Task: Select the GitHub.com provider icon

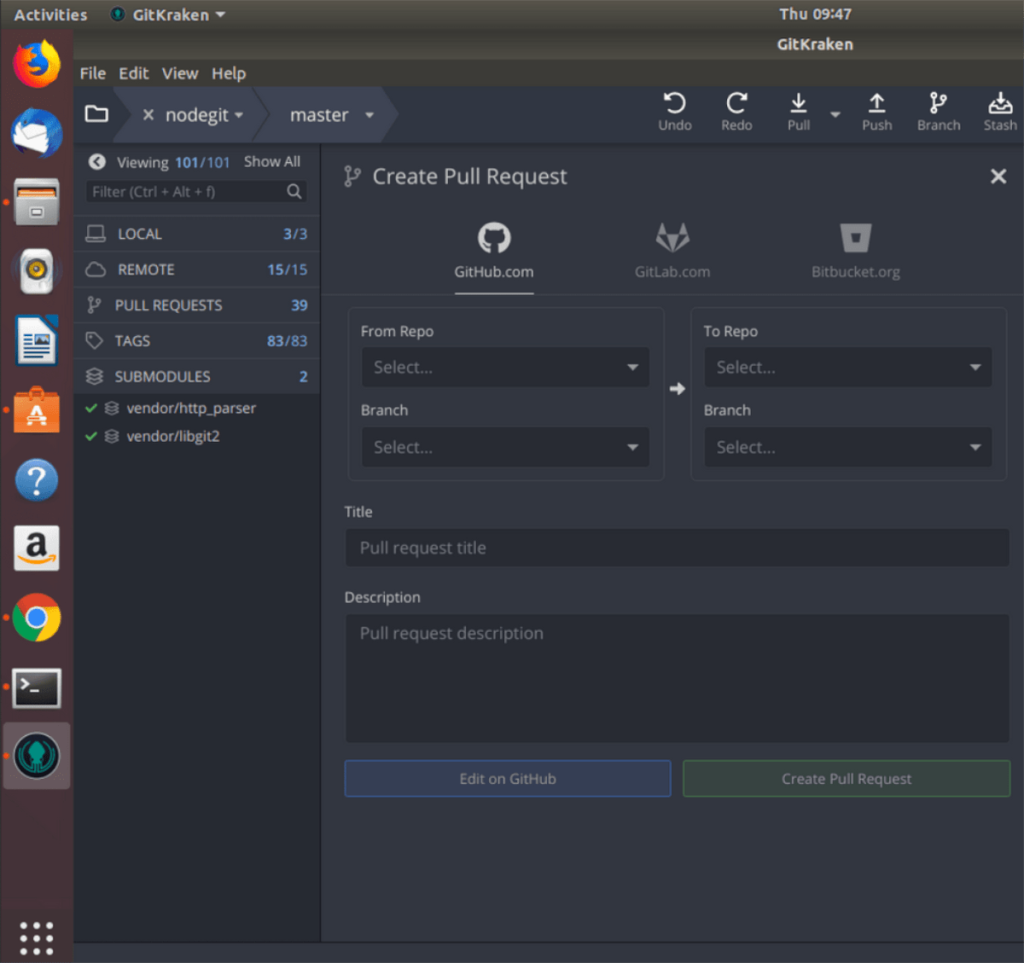Action: click(493, 248)
